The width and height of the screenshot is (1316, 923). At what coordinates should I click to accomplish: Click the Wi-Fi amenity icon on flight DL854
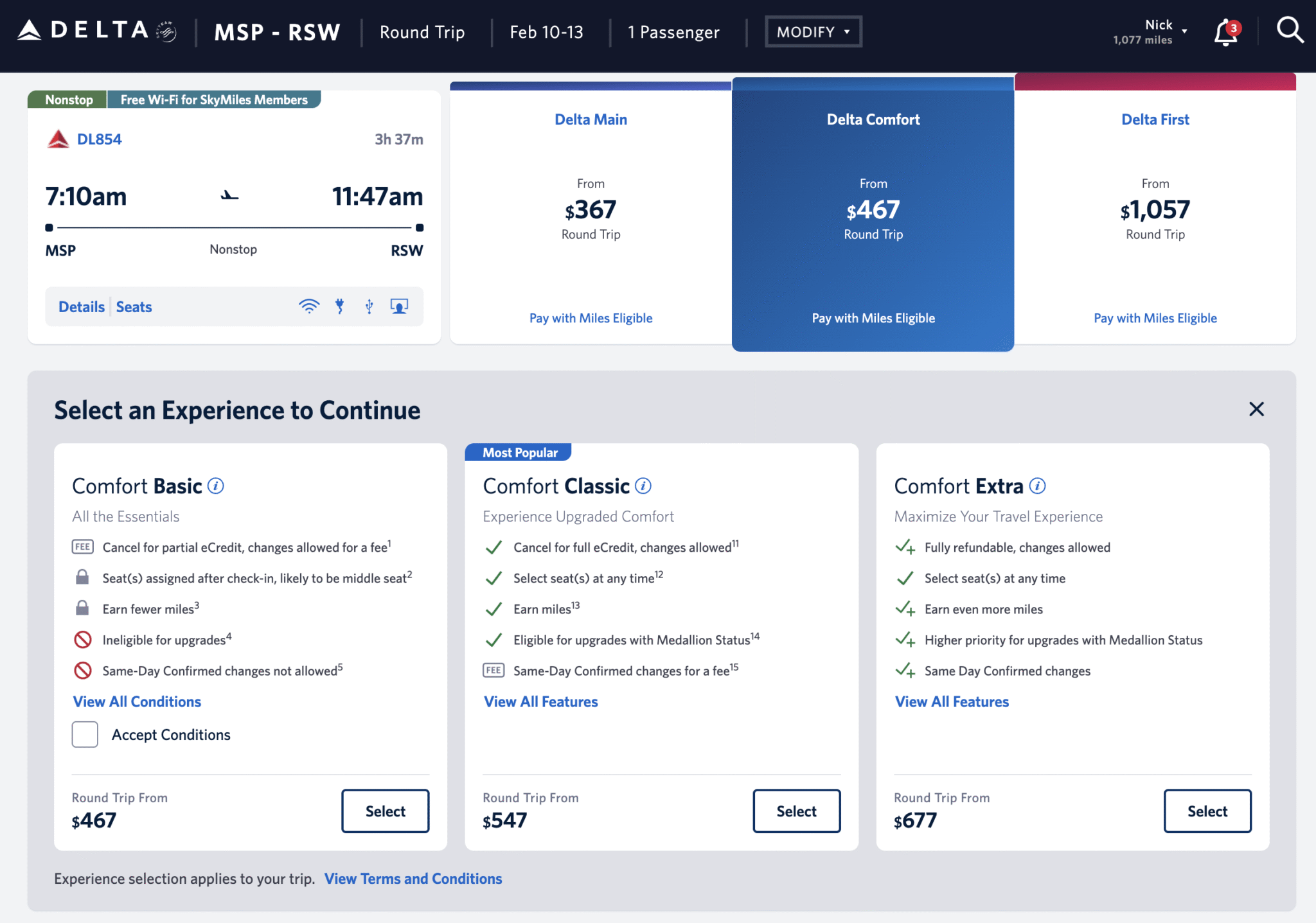tap(310, 306)
